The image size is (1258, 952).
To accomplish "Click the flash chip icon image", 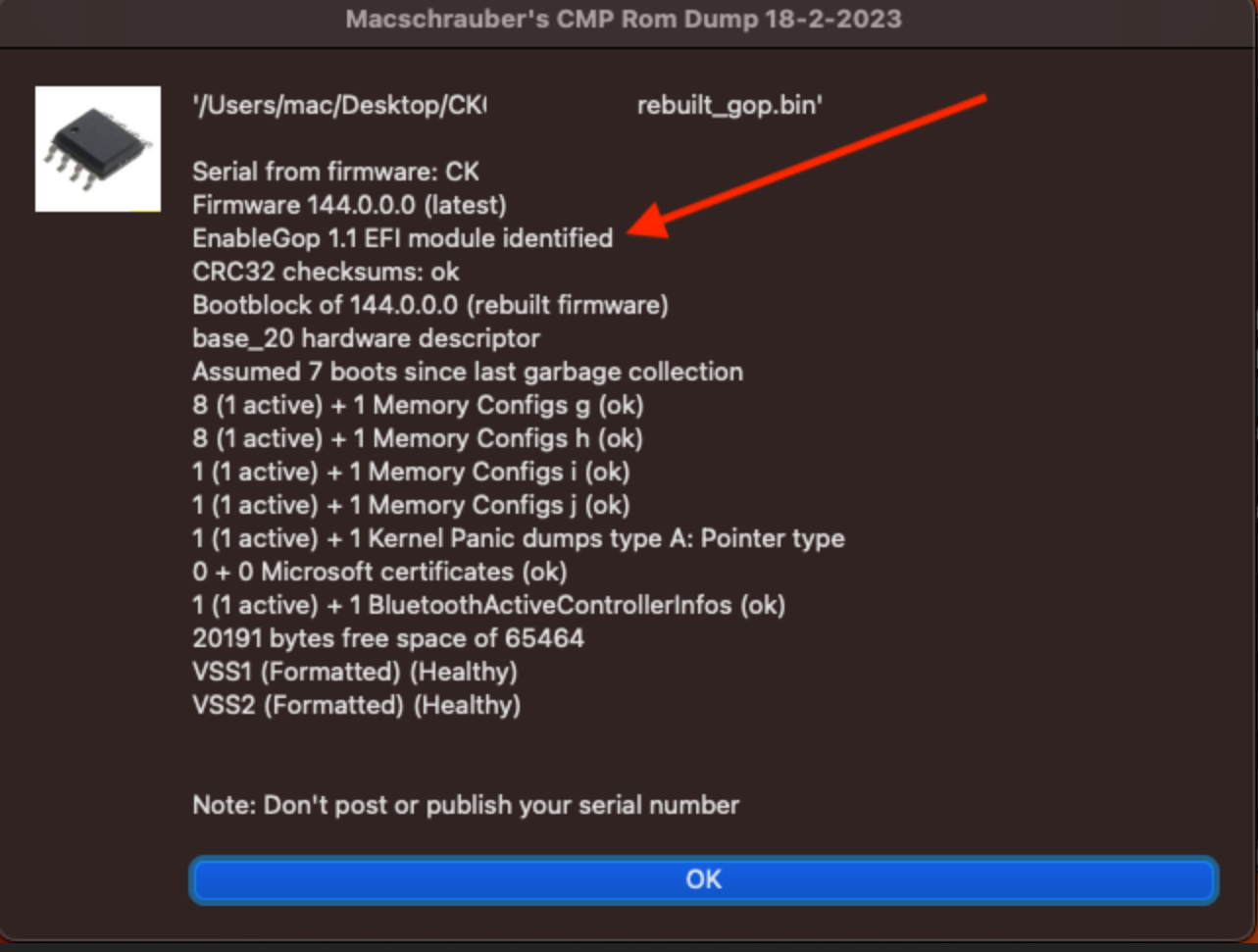I will (x=98, y=148).
